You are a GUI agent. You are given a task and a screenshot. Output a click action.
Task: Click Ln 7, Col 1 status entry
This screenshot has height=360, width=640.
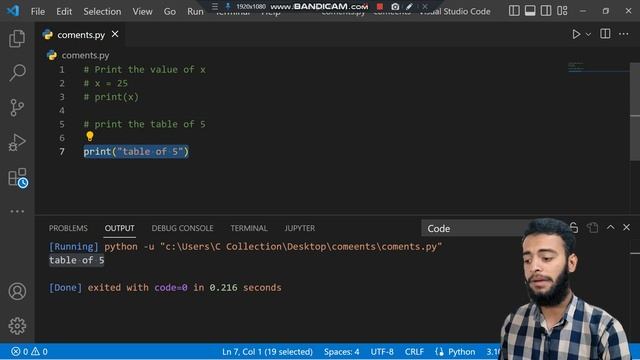coord(267,351)
